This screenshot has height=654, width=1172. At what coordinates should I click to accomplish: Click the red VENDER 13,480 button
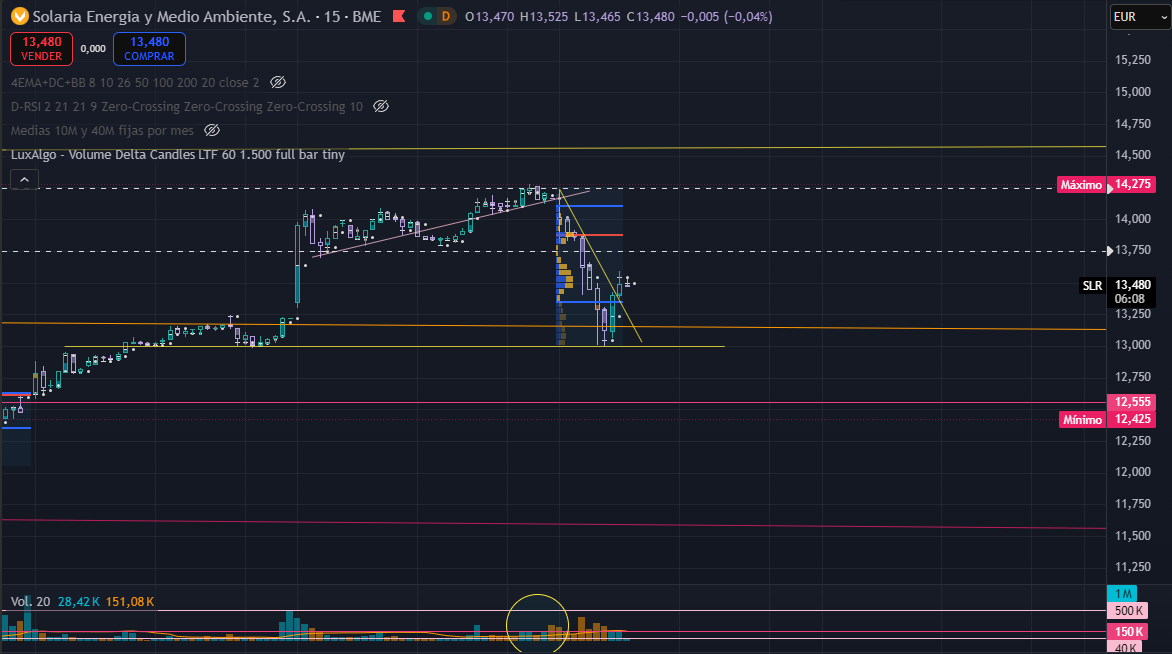pos(41,49)
